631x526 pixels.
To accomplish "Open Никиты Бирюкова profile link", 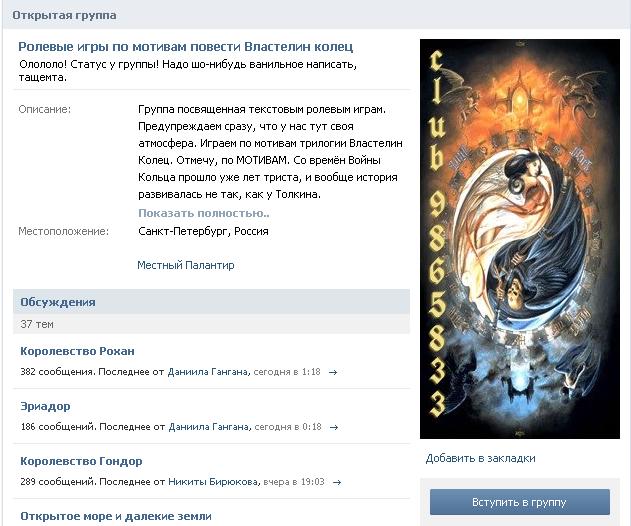I will pos(213,482).
